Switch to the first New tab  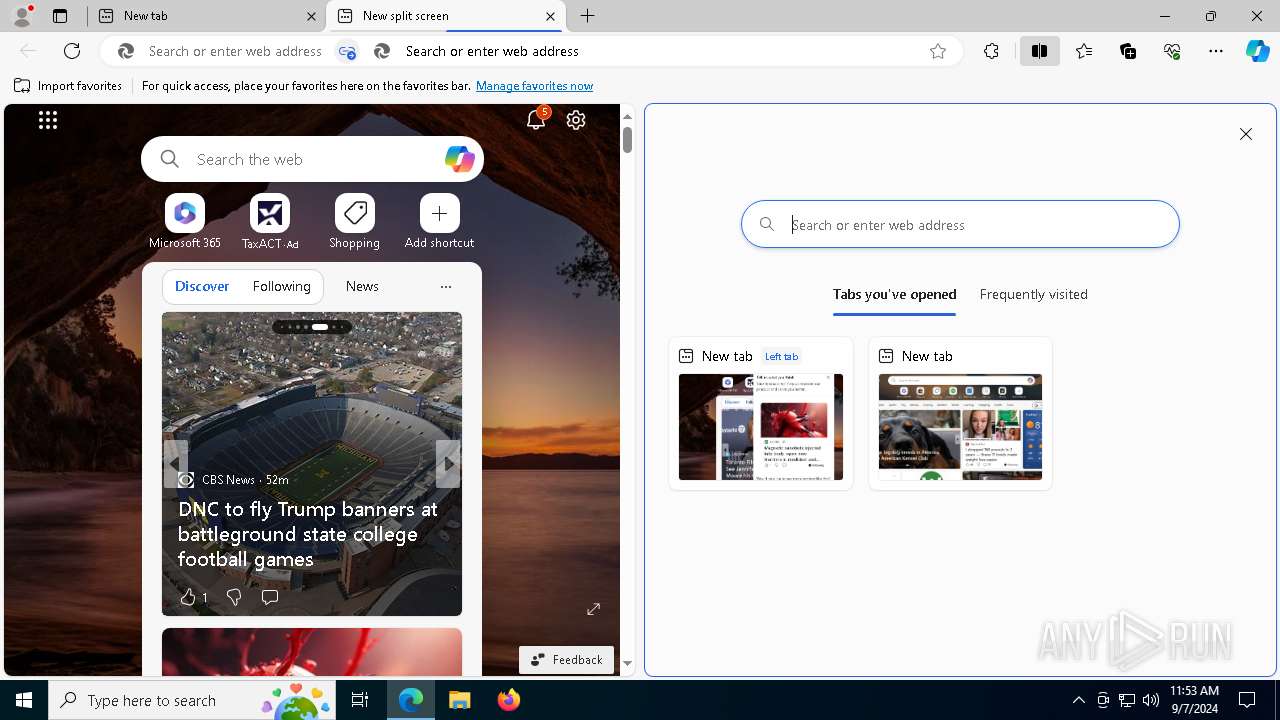[206, 16]
